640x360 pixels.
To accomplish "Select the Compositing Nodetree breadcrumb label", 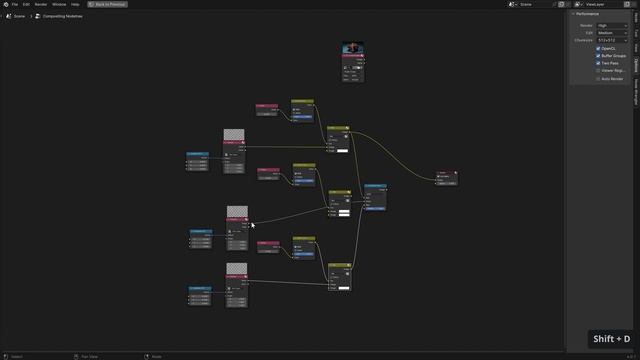I will tap(63, 16).
